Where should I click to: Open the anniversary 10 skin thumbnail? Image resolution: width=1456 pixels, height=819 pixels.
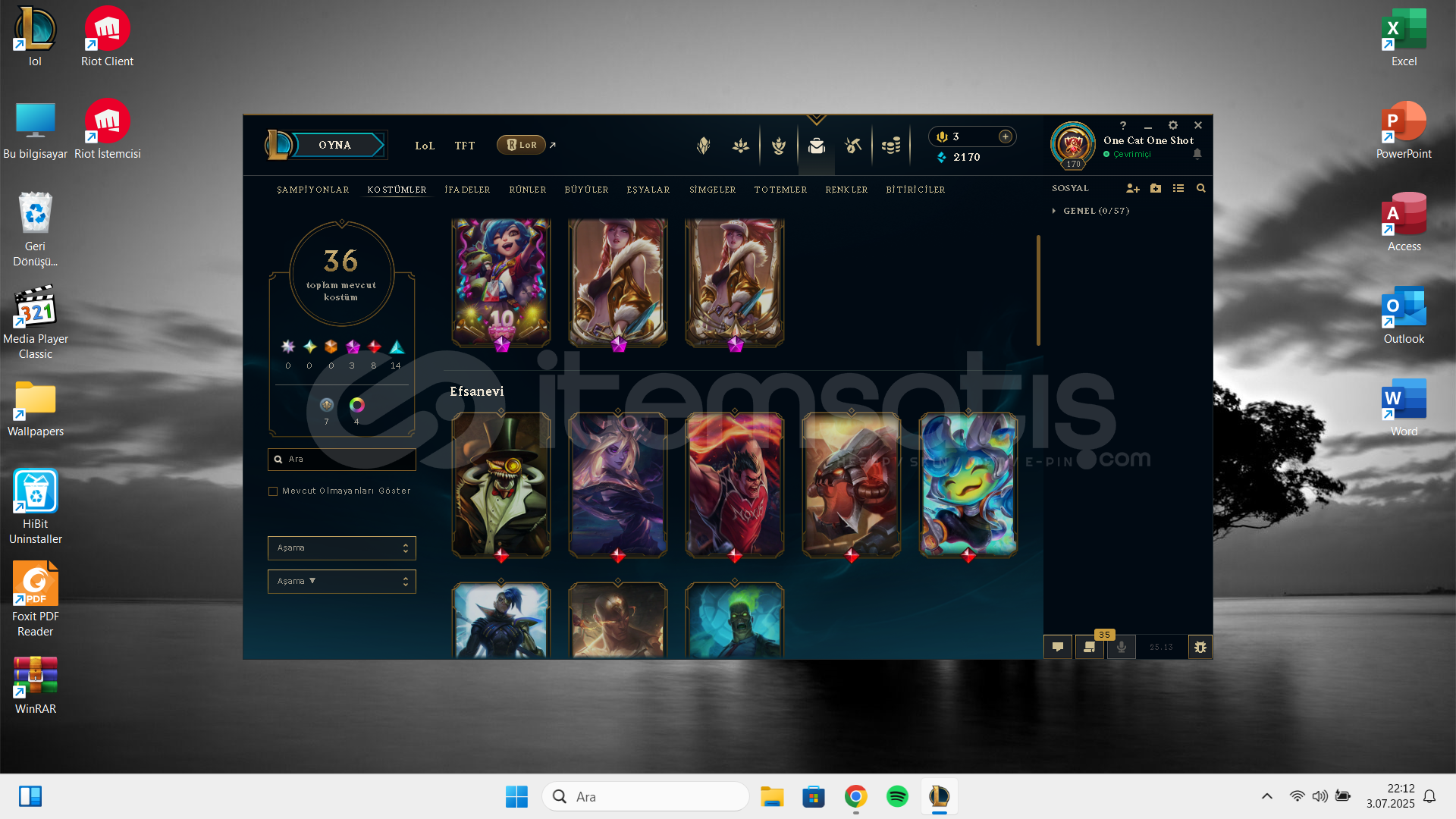click(x=501, y=282)
